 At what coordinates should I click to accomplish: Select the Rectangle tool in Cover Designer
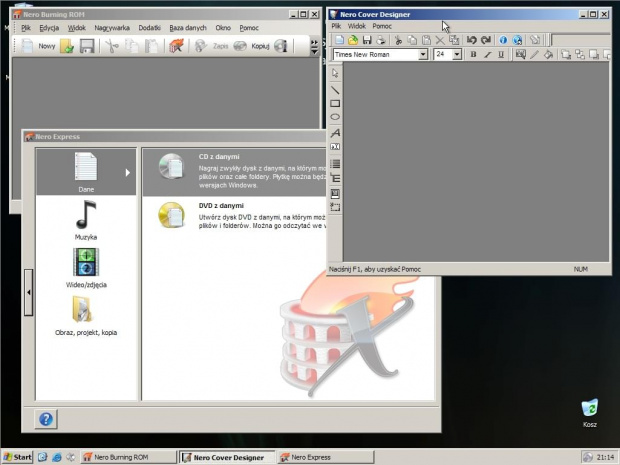point(335,103)
